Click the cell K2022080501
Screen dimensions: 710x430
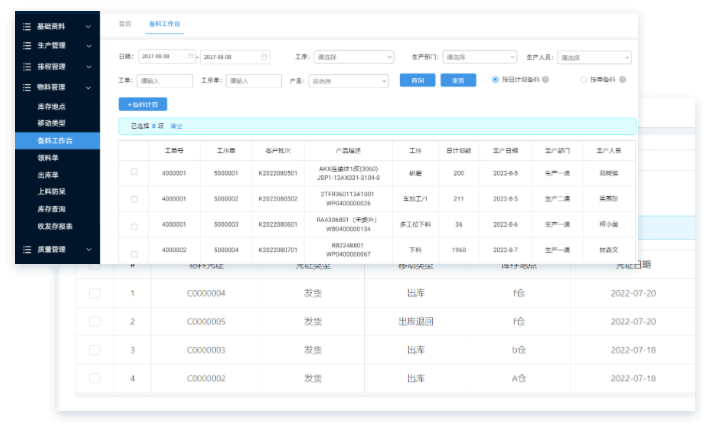278,173
